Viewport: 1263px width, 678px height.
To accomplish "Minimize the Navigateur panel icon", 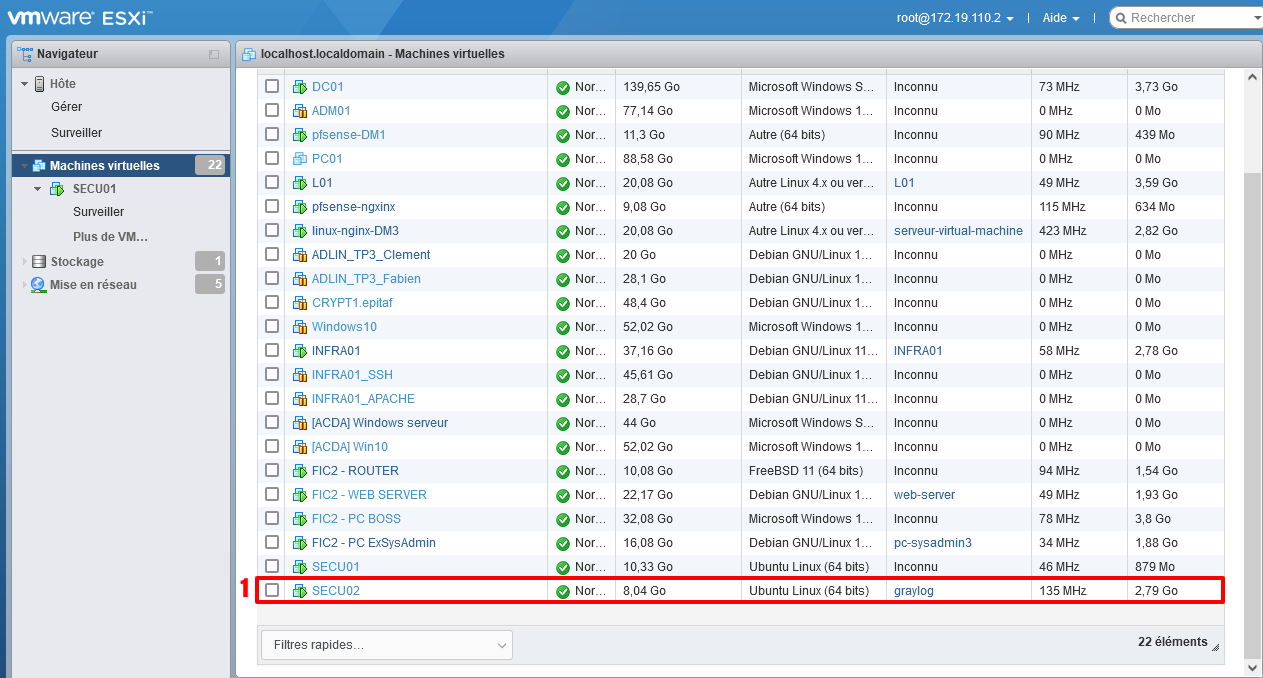I will click(x=213, y=54).
